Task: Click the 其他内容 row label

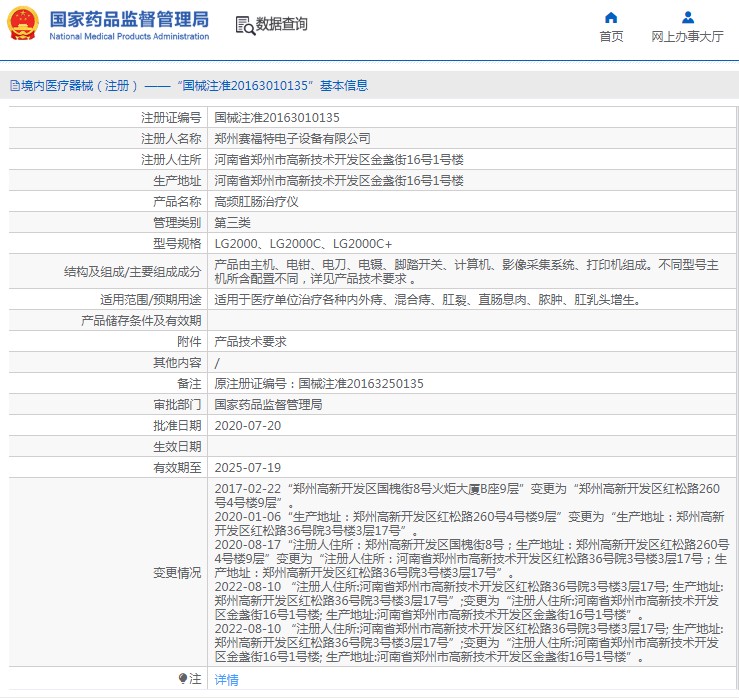Action: [177, 362]
